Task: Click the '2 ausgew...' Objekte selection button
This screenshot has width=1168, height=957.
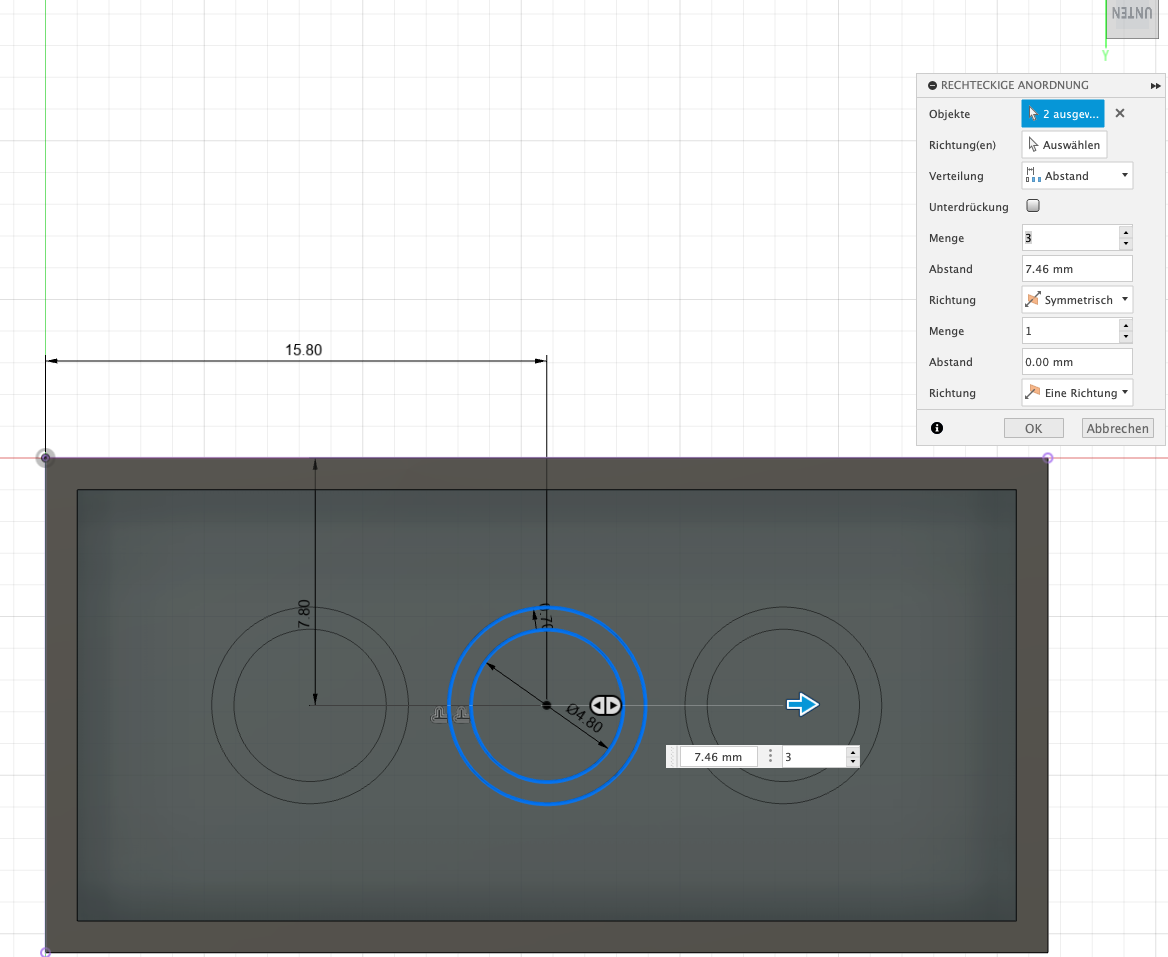Action: [1062, 114]
